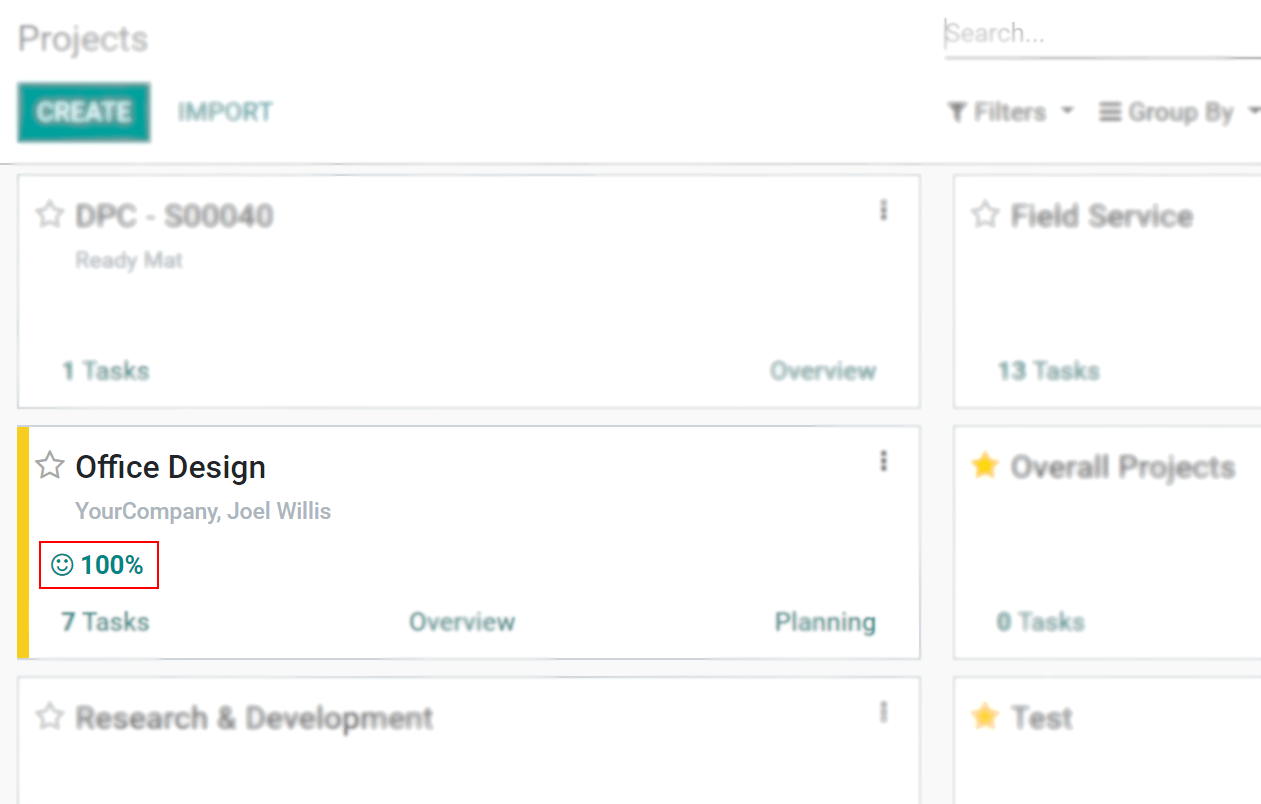1261x804 pixels.
Task: Expand the Group By dropdown
Action: 1180,112
